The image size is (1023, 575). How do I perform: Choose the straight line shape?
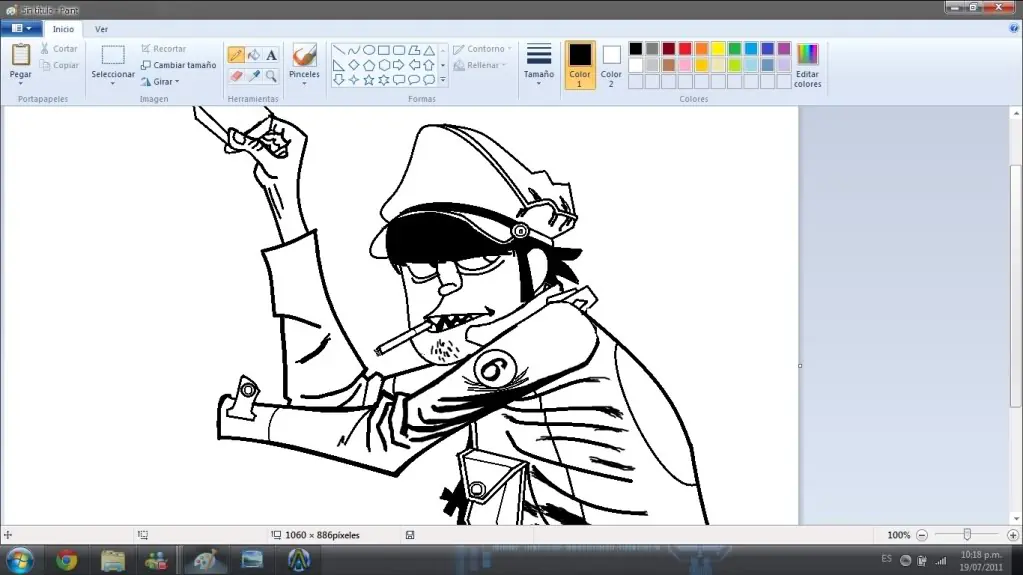[339, 50]
